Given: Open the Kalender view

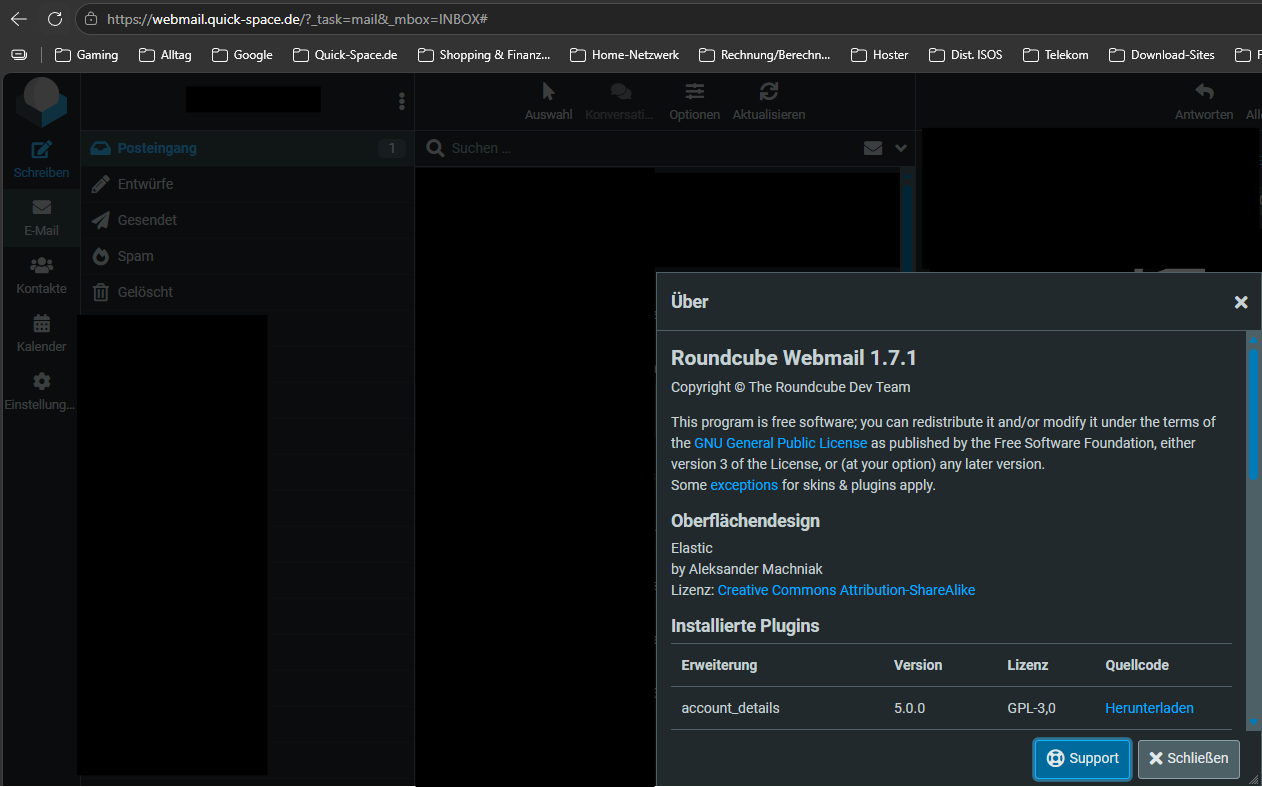Looking at the screenshot, I should pos(41,333).
